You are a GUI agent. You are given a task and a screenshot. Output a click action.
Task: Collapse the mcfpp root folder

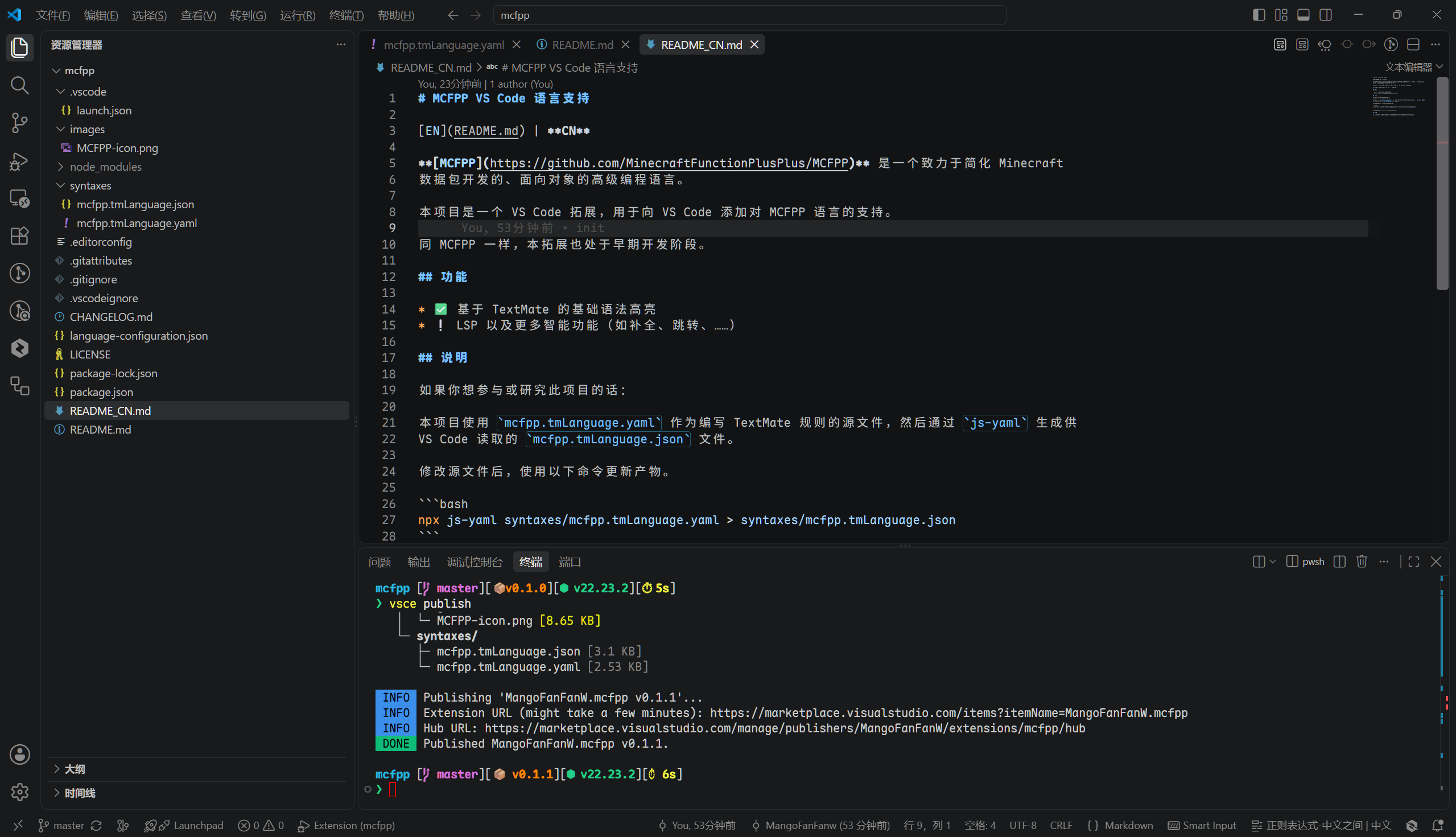(56, 71)
